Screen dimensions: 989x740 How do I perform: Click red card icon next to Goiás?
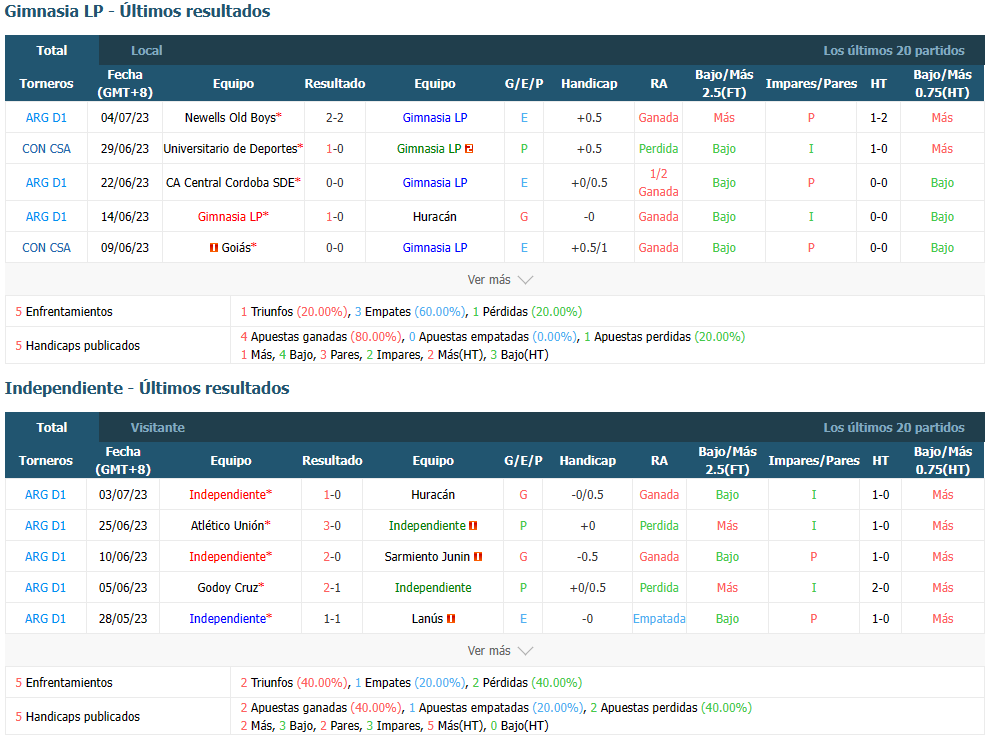tap(214, 248)
